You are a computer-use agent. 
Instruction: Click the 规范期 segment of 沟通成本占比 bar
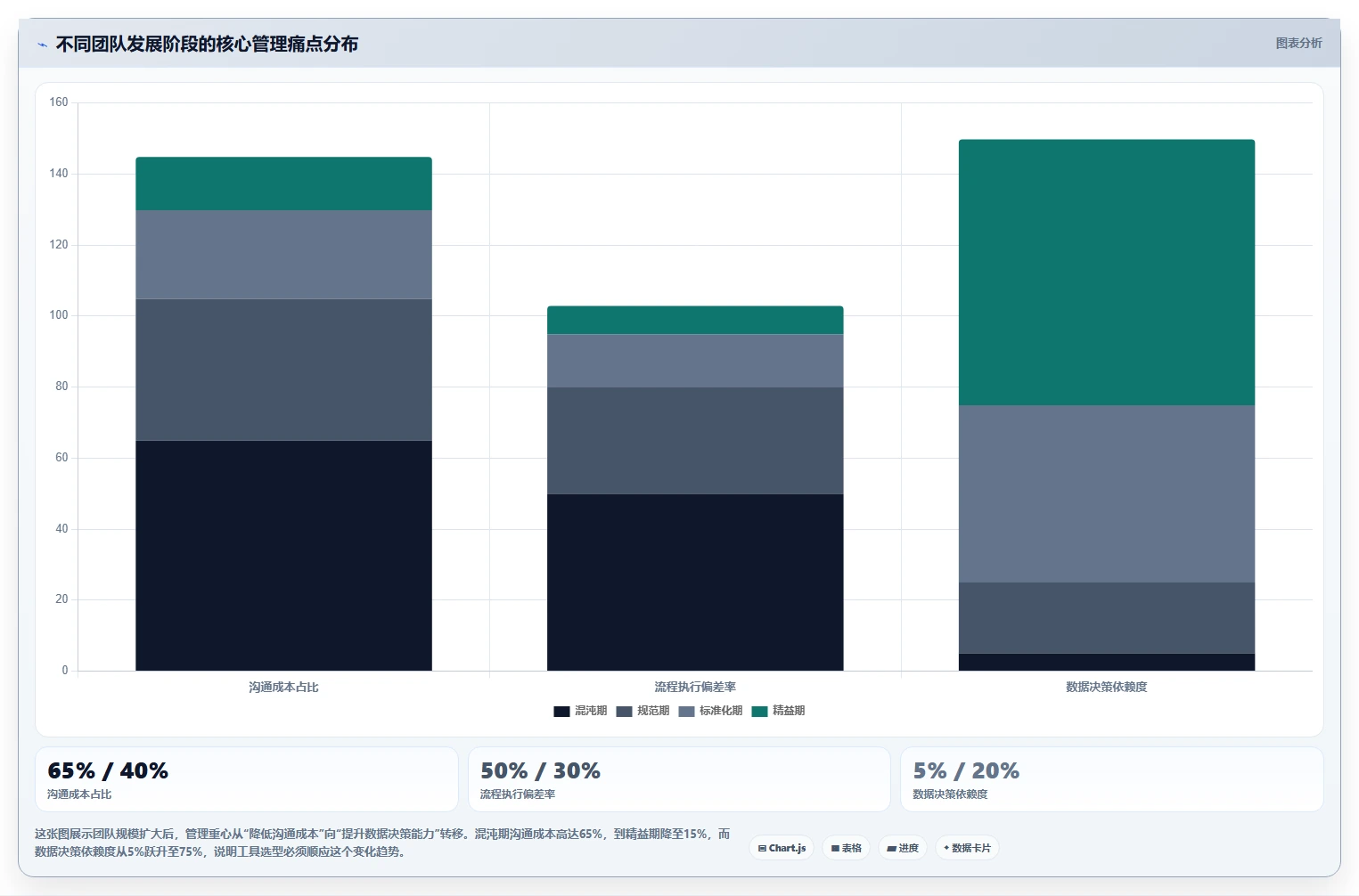283,370
